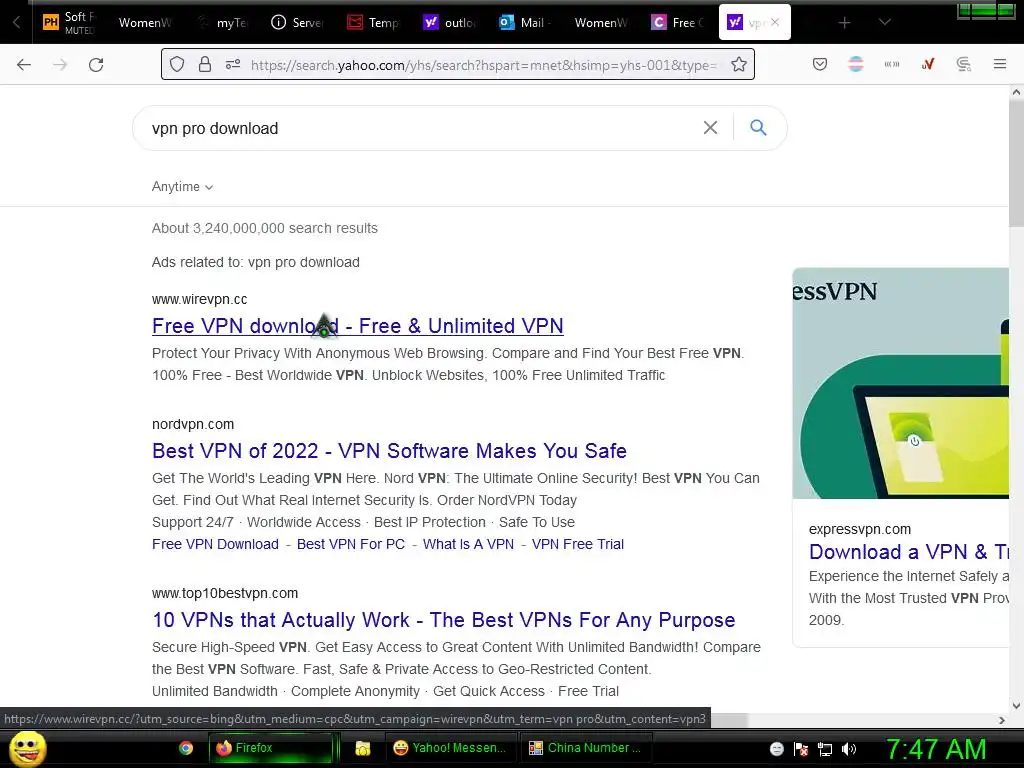Image resolution: width=1024 pixels, height=768 pixels.
Task: Save page to Pocket
Action: [x=820, y=64]
